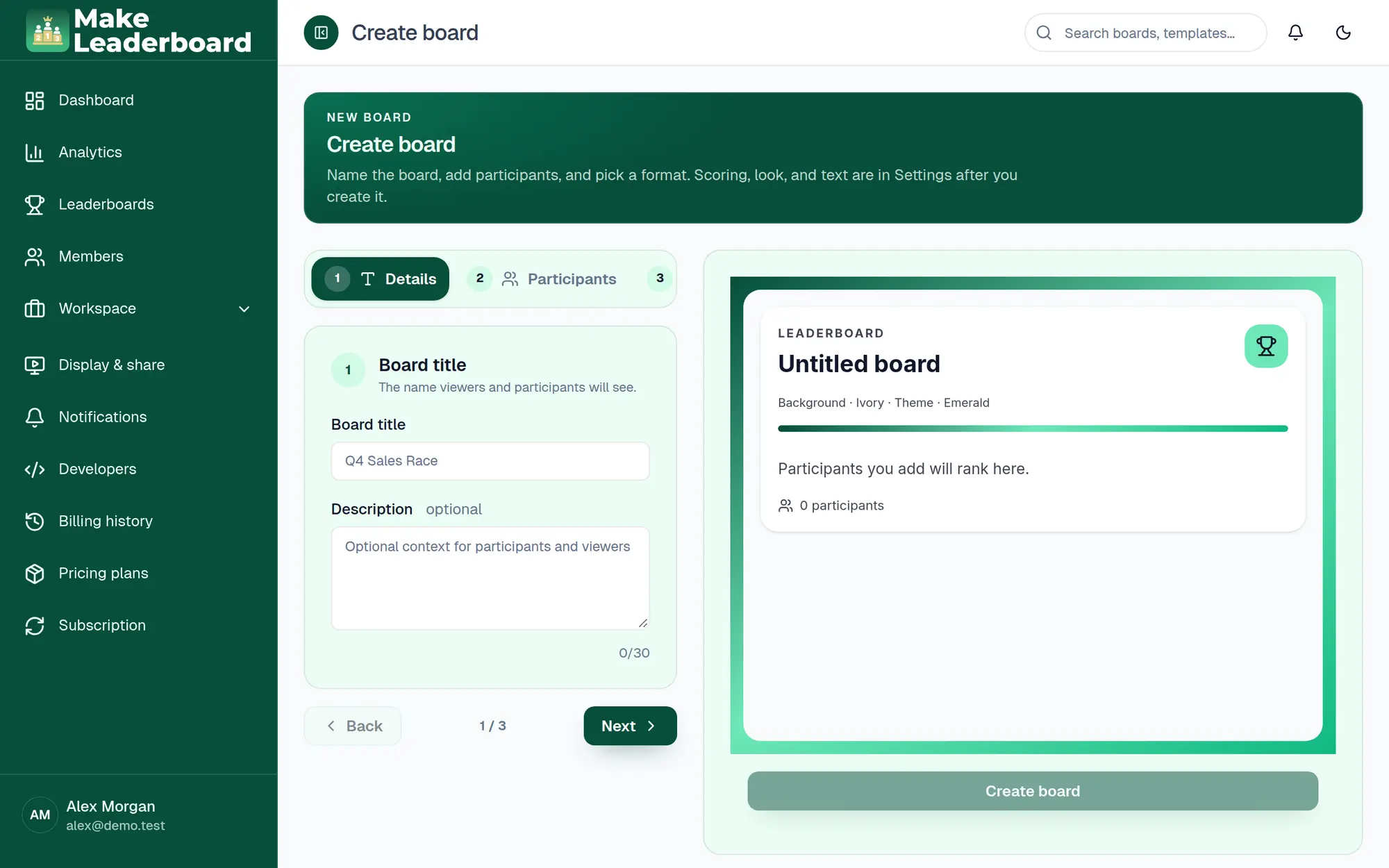
Task: Open Notifications in the sidebar
Action: (139, 417)
